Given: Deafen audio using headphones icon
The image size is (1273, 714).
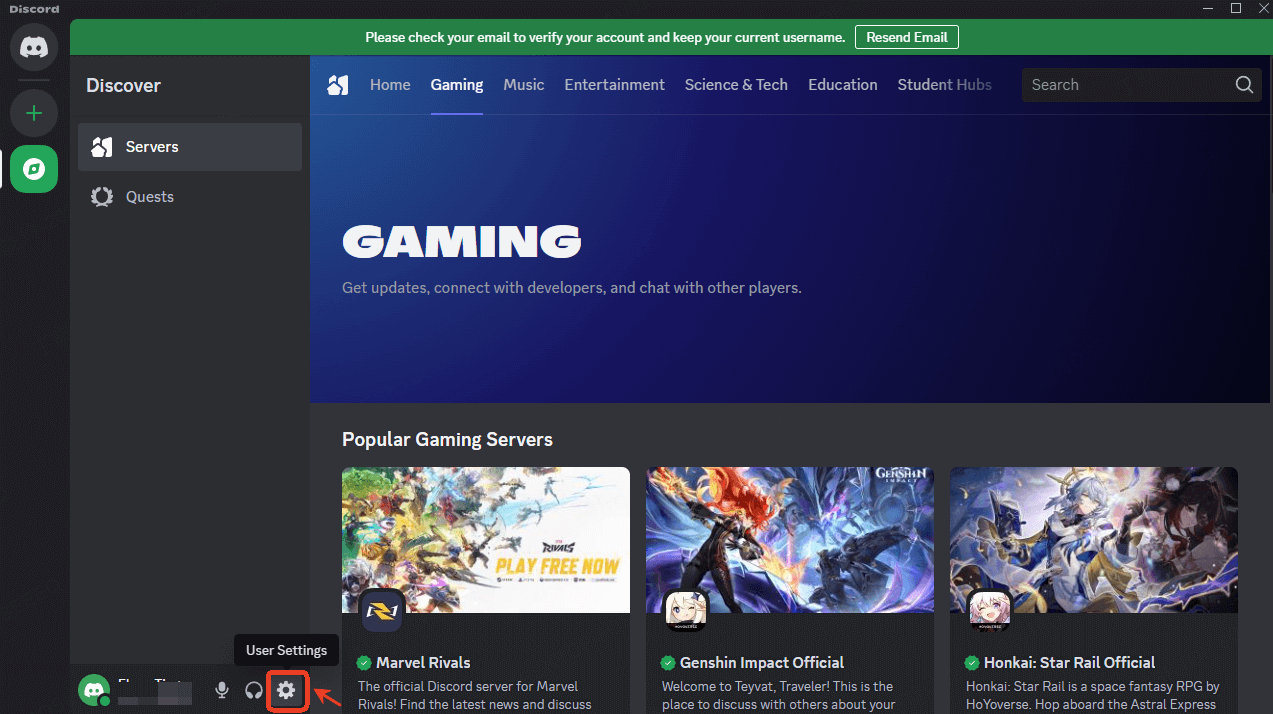Looking at the screenshot, I should click(x=254, y=690).
